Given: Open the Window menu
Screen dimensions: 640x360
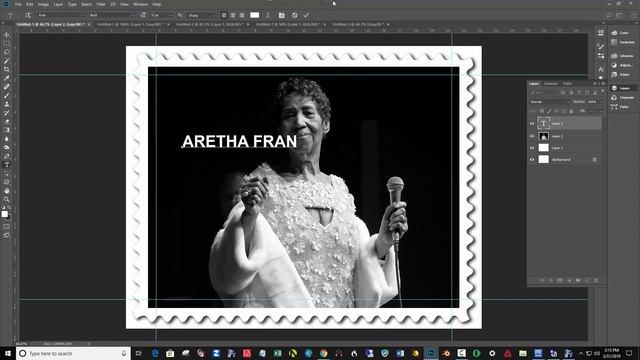Looking at the screenshot, I should tap(140, 4).
